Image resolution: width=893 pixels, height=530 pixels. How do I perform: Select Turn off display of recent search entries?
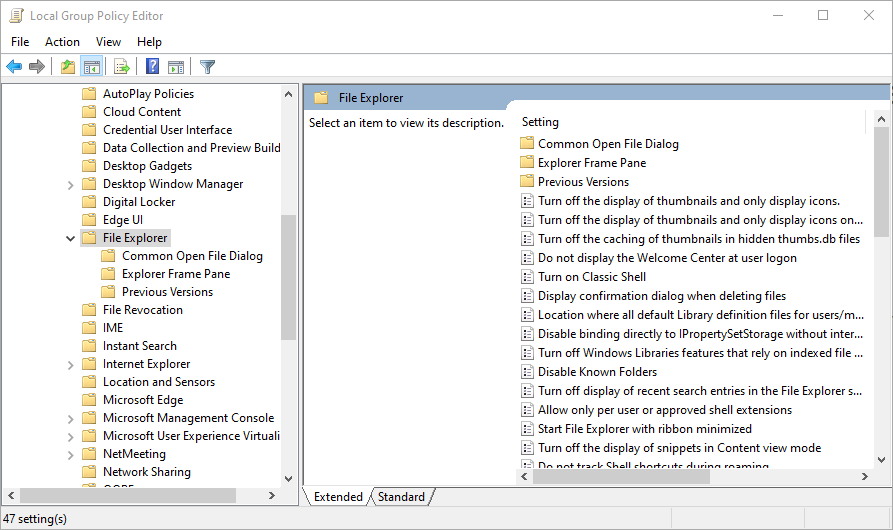(x=700, y=391)
